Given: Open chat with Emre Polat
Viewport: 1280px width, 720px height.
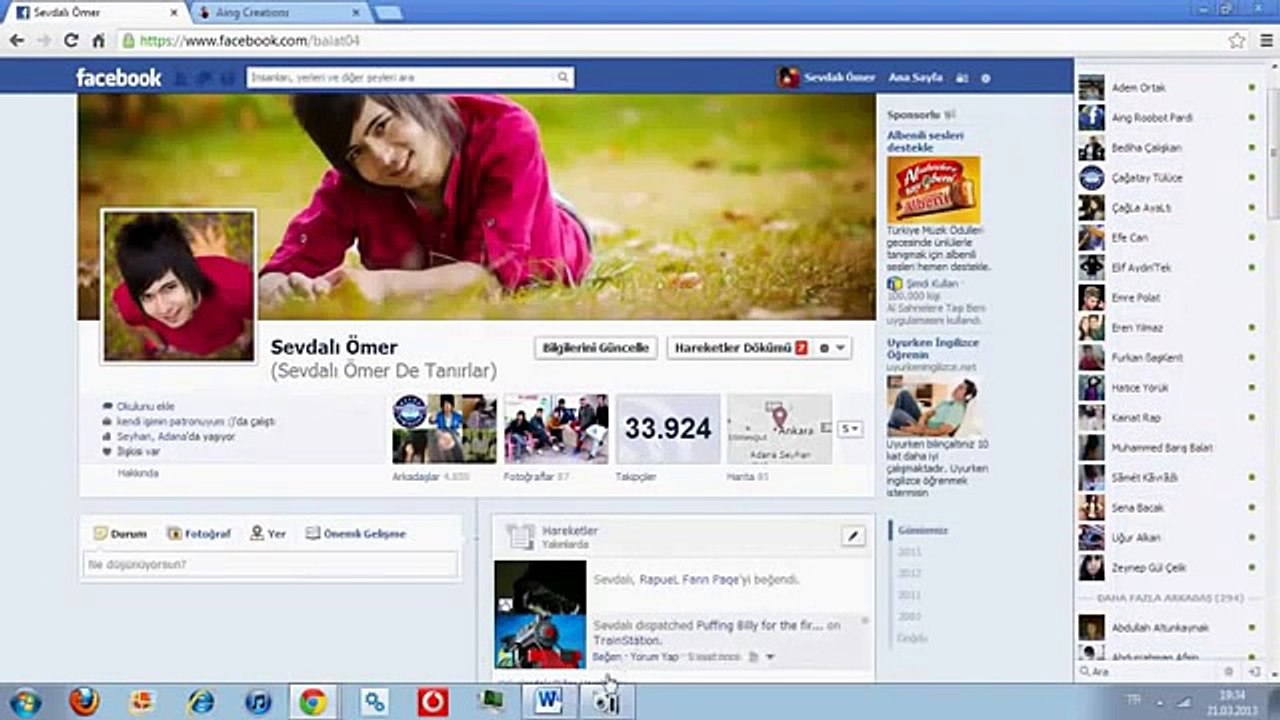Looking at the screenshot, I should [x=1166, y=298].
